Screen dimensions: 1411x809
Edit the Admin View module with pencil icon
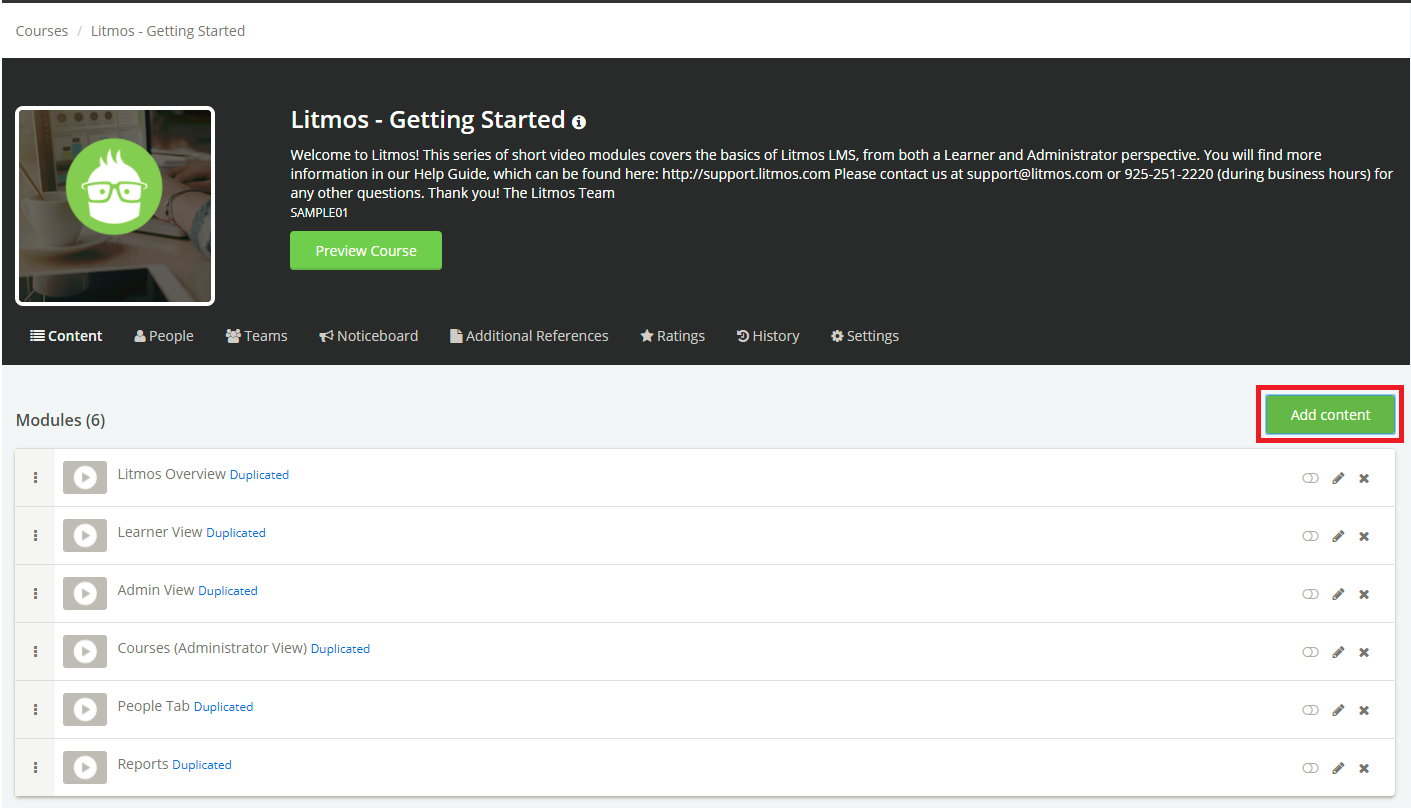coord(1338,594)
